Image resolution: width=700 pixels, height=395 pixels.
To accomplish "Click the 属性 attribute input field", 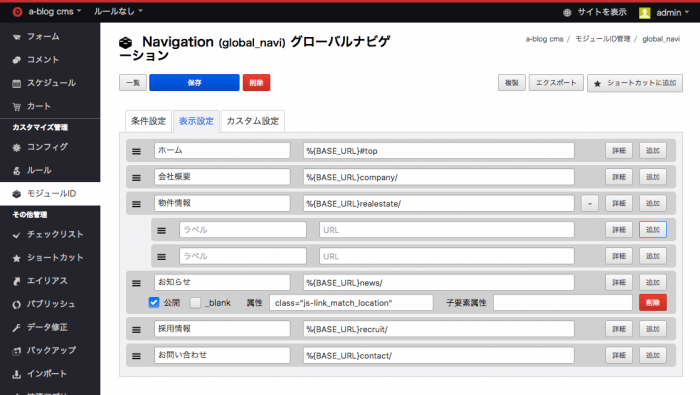I will click(351, 303).
